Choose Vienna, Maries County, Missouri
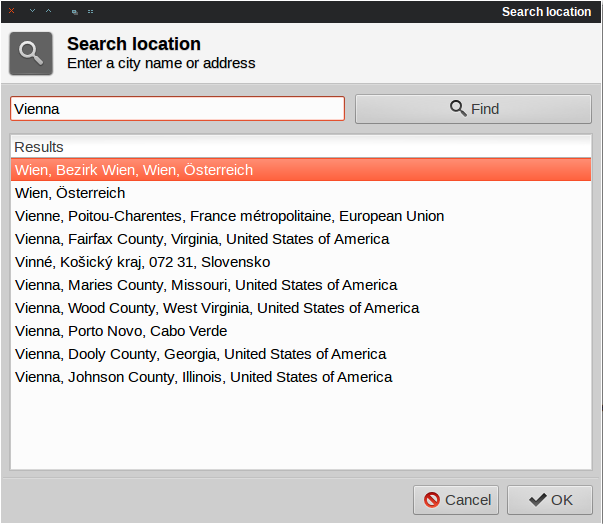 click(301, 285)
